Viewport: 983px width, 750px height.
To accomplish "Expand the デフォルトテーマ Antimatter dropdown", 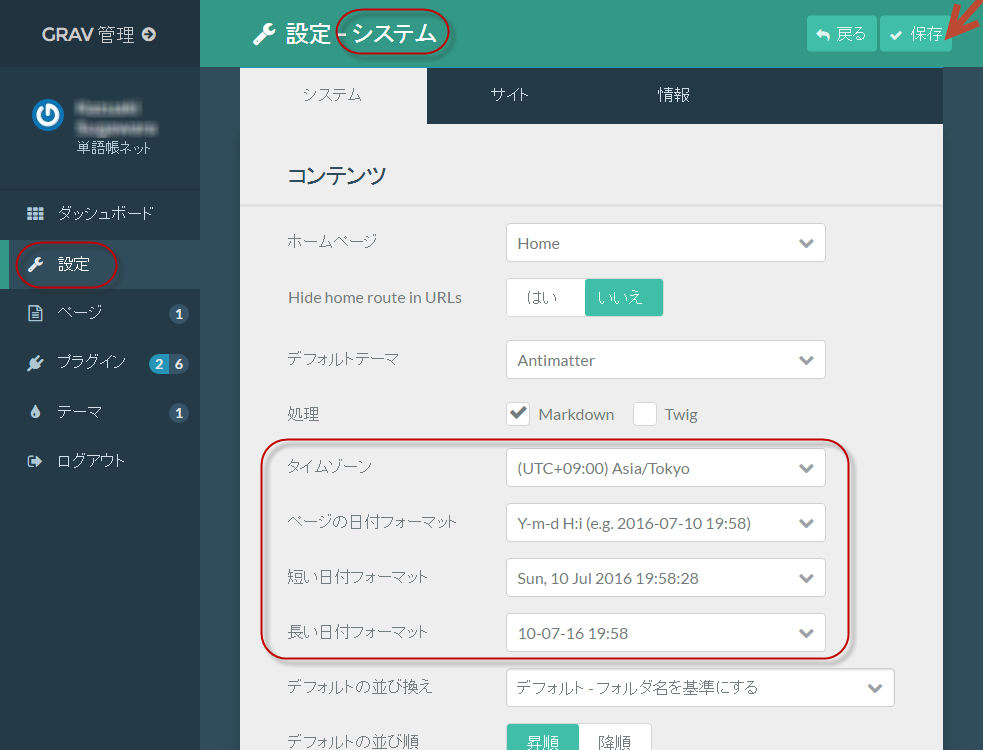I will [x=665, y=360].
